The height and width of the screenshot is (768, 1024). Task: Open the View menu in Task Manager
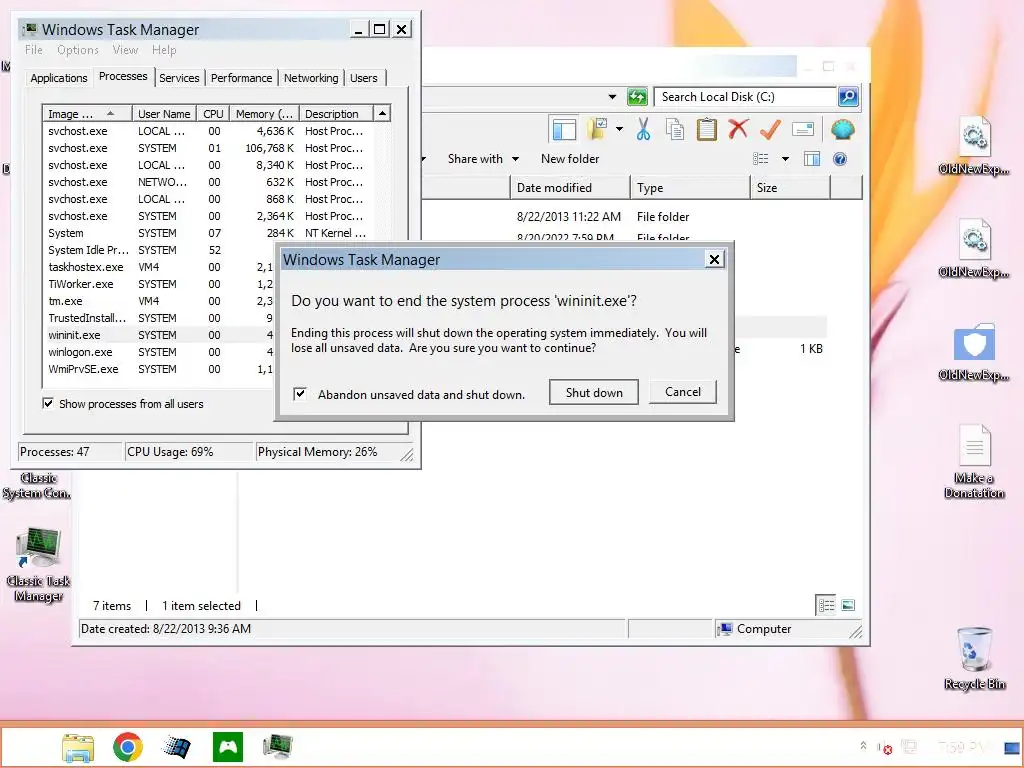[125, 50]
